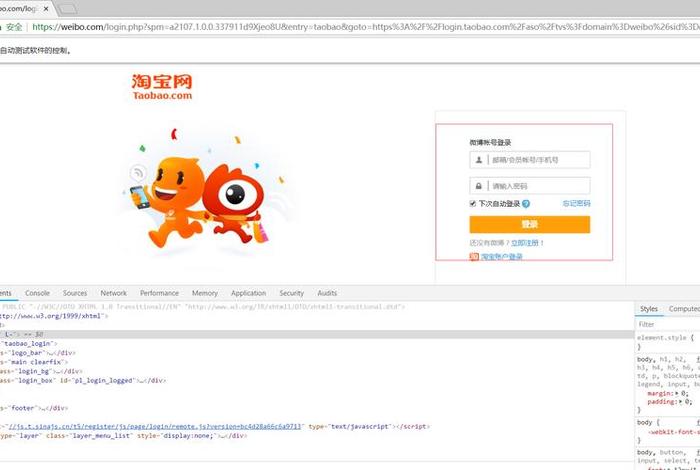This screenshot has width=700, height=470.
Task: Click the Filter box in Styles pane
Action: point(665,324)
